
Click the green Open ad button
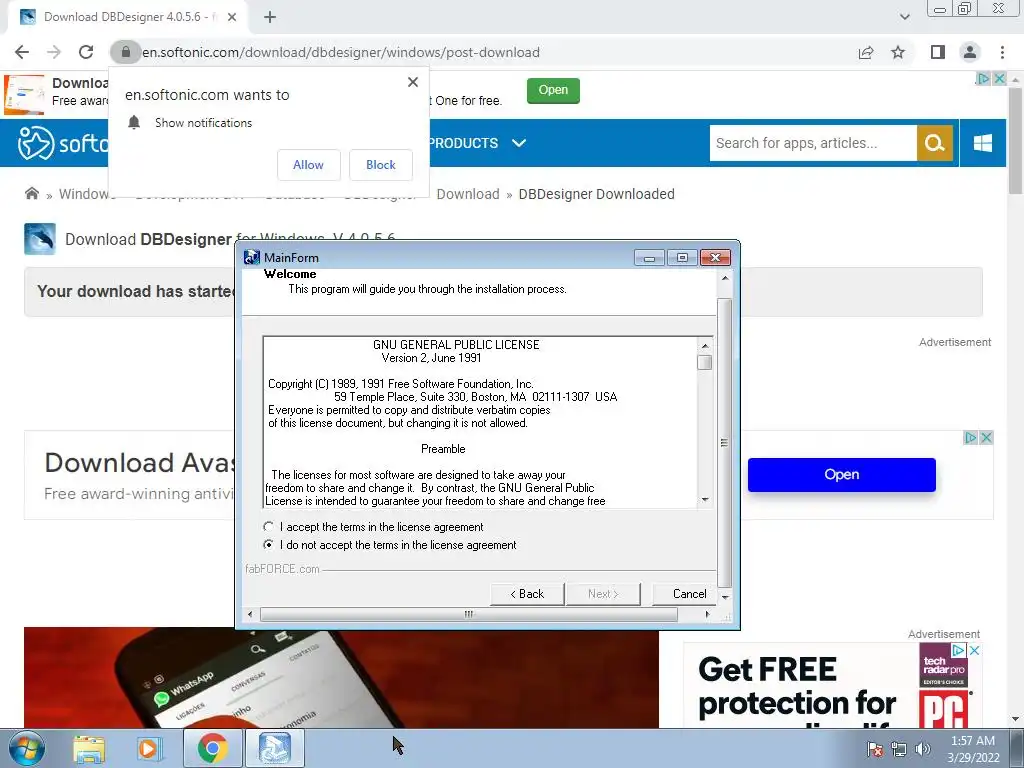(553, 90)
